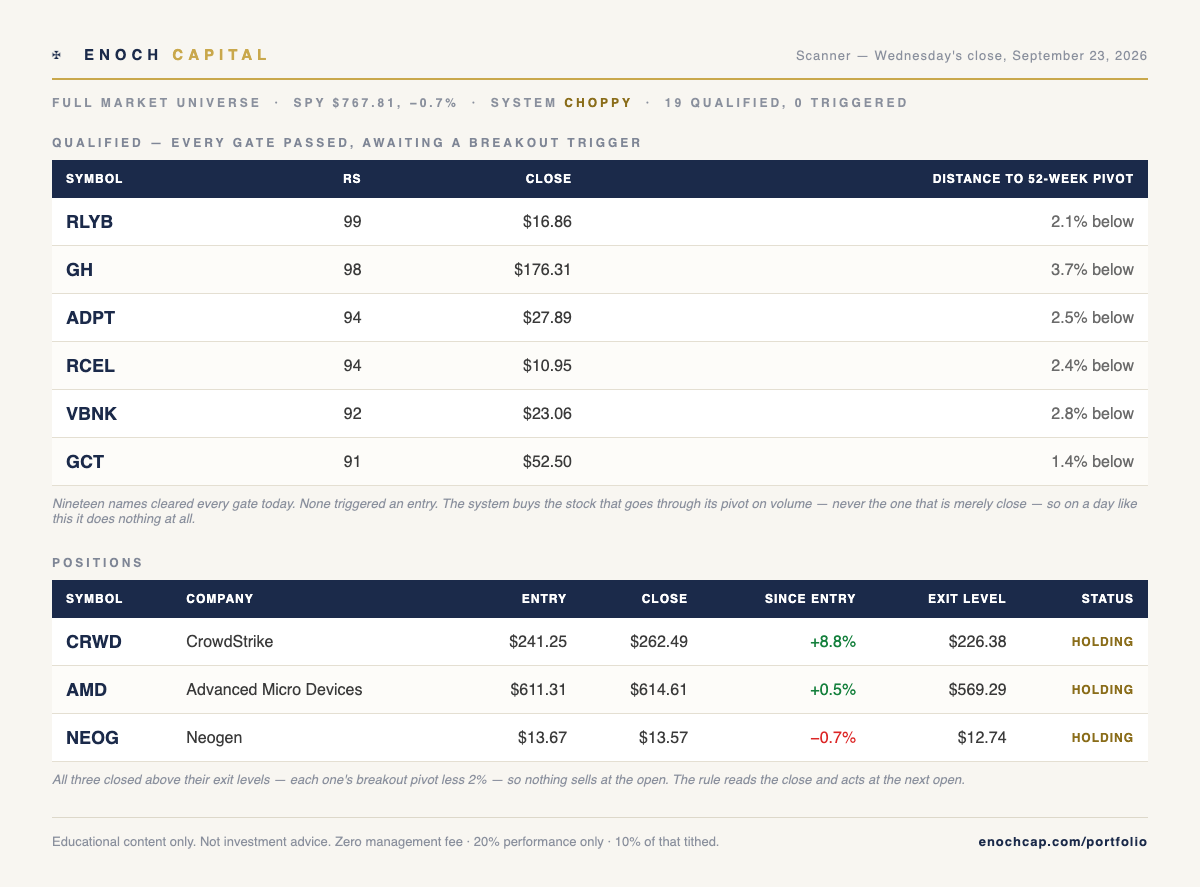
Task: Select the ADPT symbol
Action: pyautogui.click(x=90, y=318)
